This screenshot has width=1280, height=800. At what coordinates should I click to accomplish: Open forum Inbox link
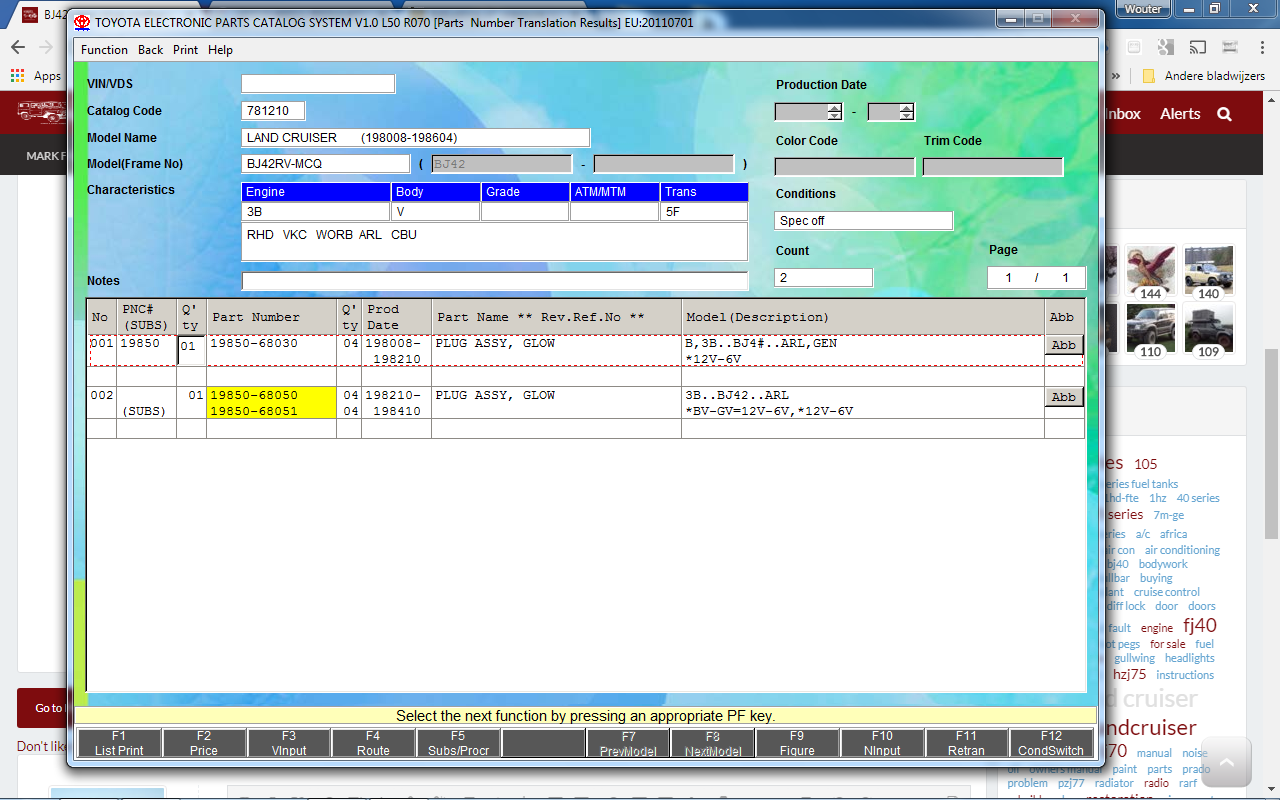click(x=1122, y=114)
